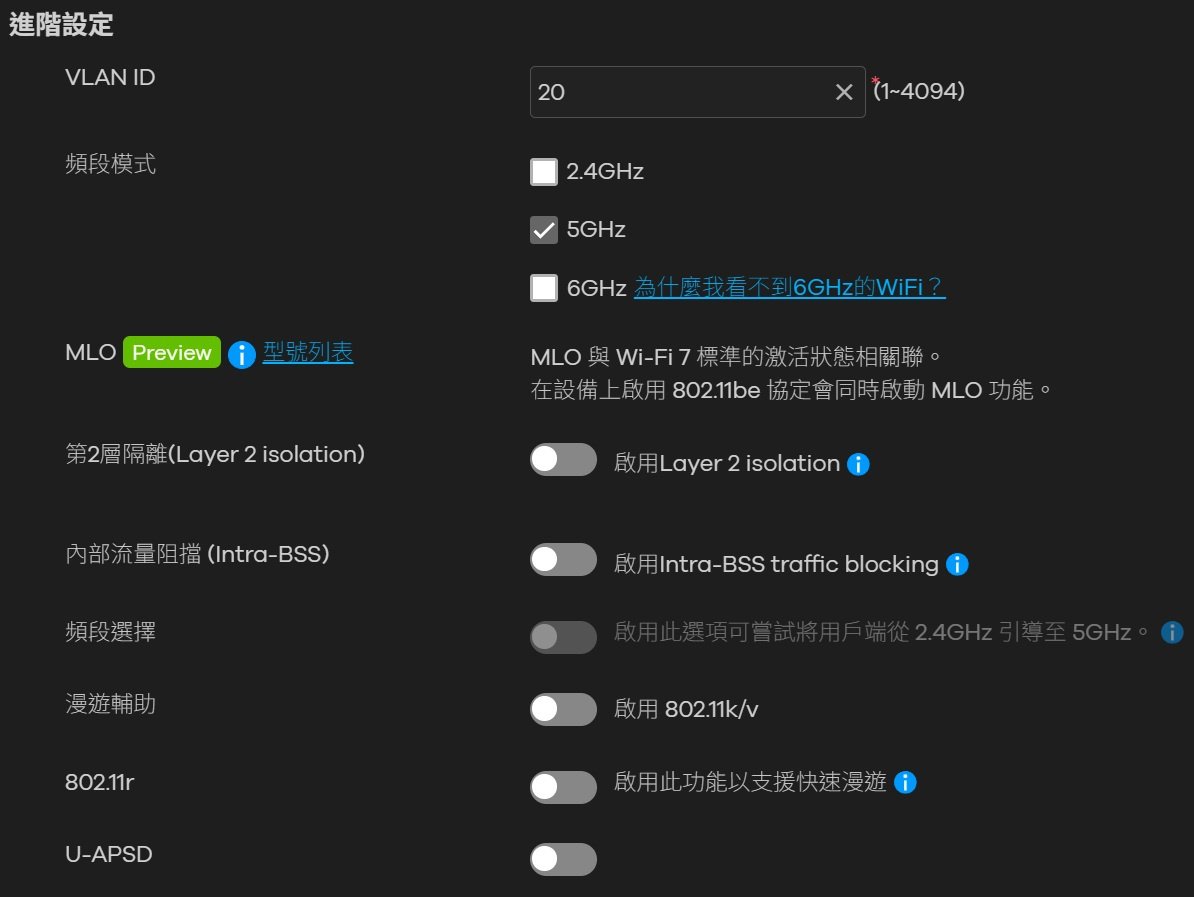The width and height of the screenshot is (1194, 897).
Task: Uncheck the 5GHz band checkbox
Action: [543, 229]
